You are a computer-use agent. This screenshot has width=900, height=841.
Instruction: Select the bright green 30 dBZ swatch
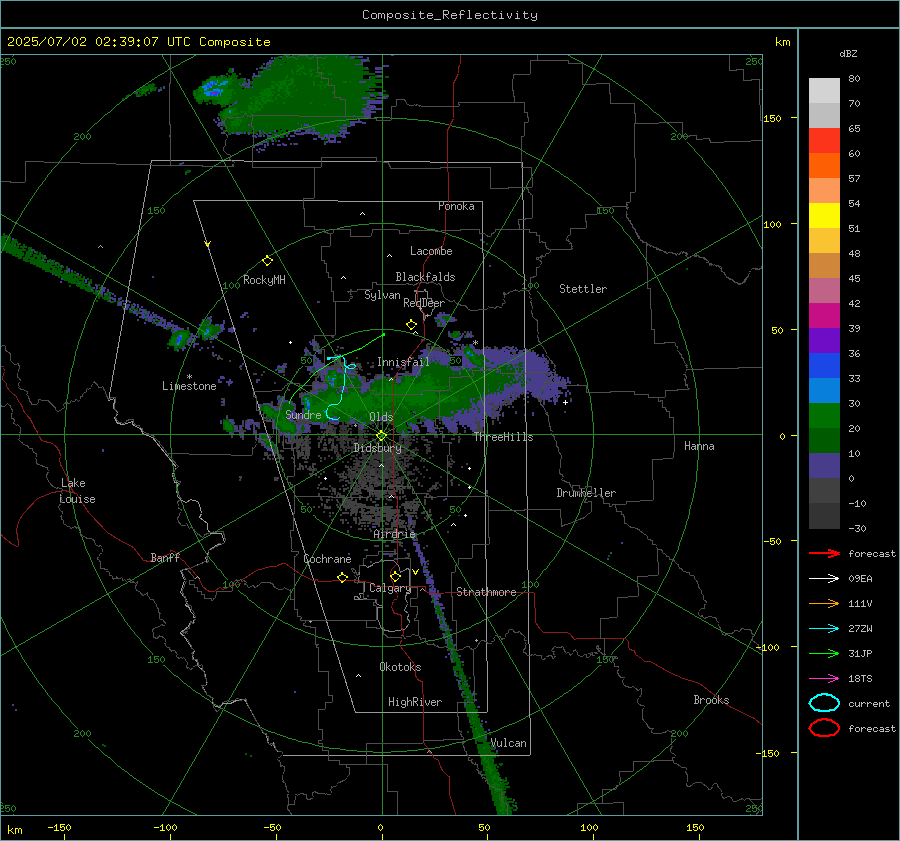[x=824, y=416]
